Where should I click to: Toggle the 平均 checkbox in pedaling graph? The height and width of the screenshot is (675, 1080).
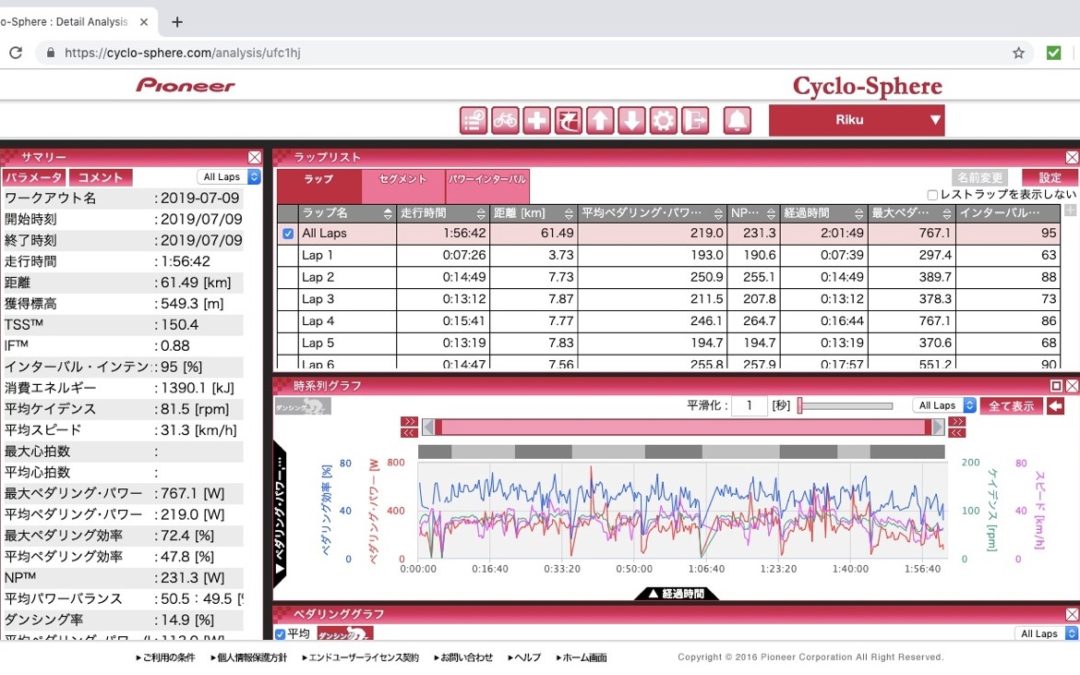click(x=280, y=634)
